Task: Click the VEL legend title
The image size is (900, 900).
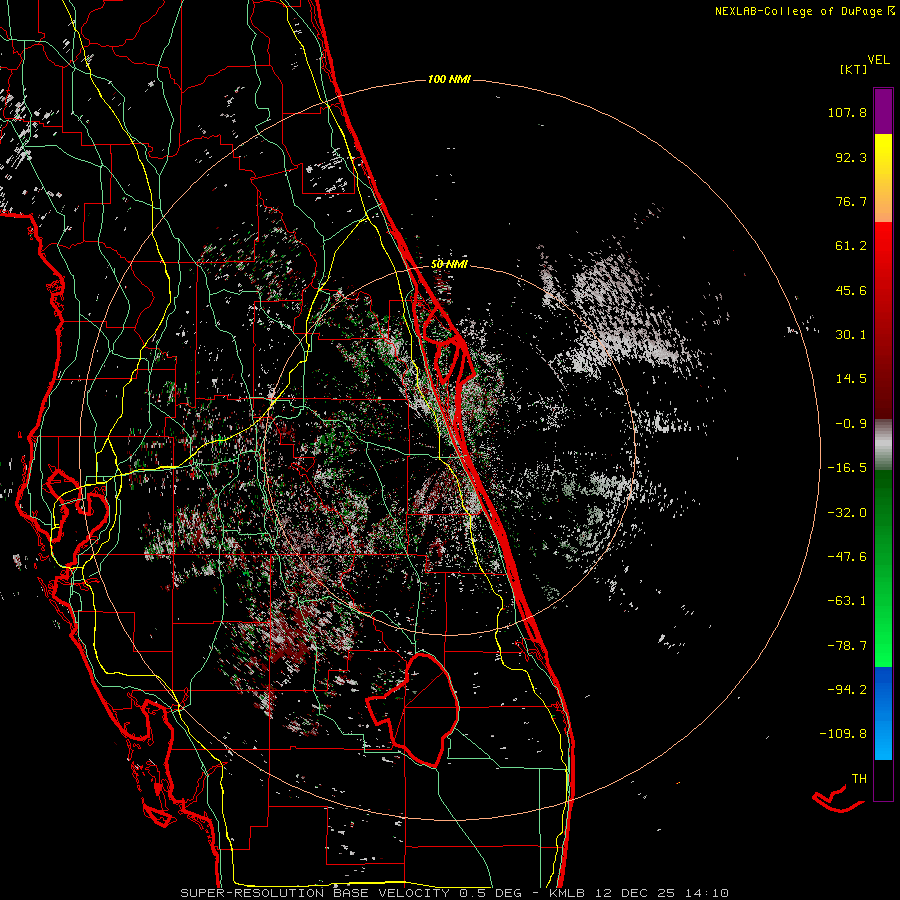Action: click(x=878, y=60)
